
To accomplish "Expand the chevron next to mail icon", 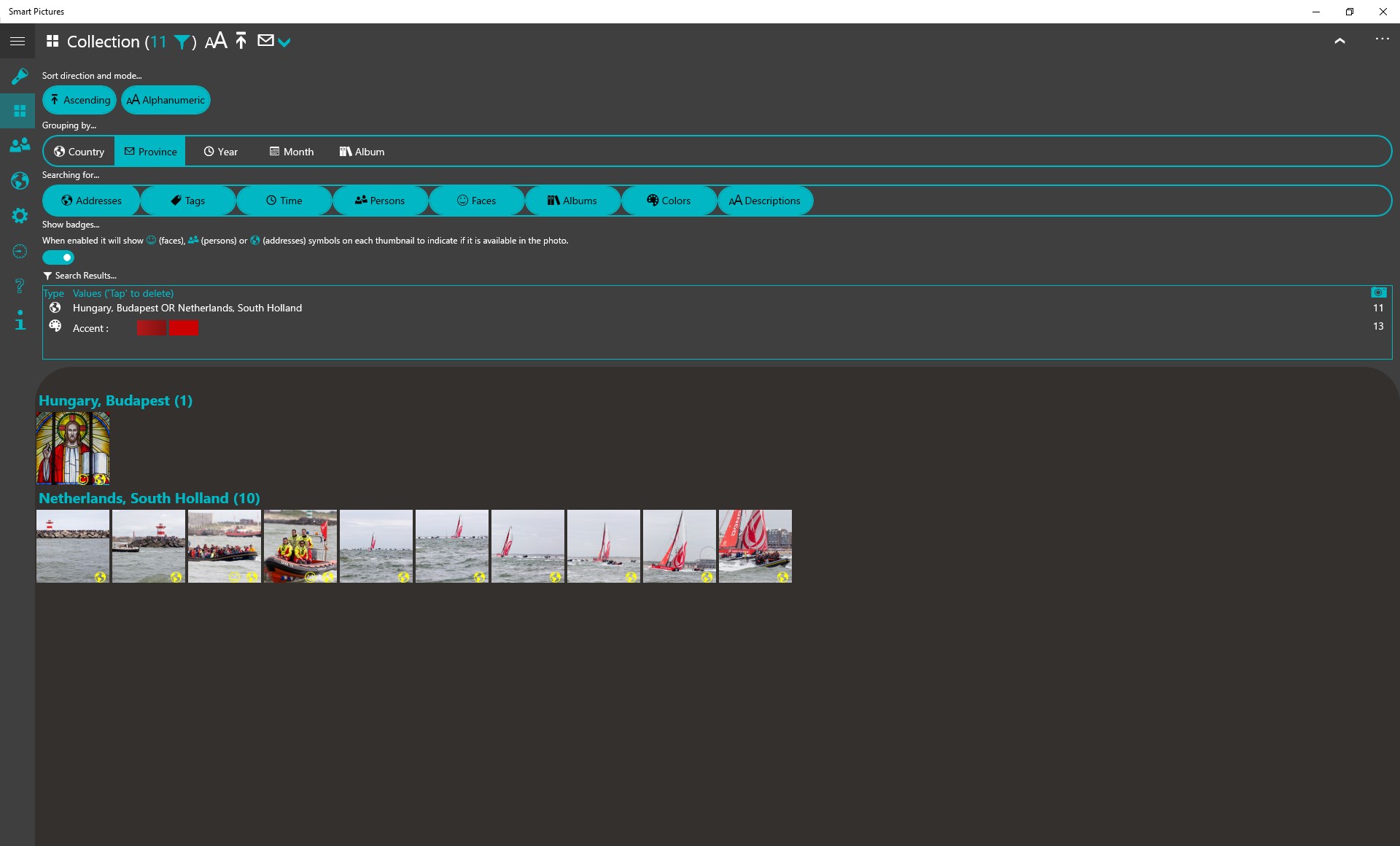I will pos(284,42).
